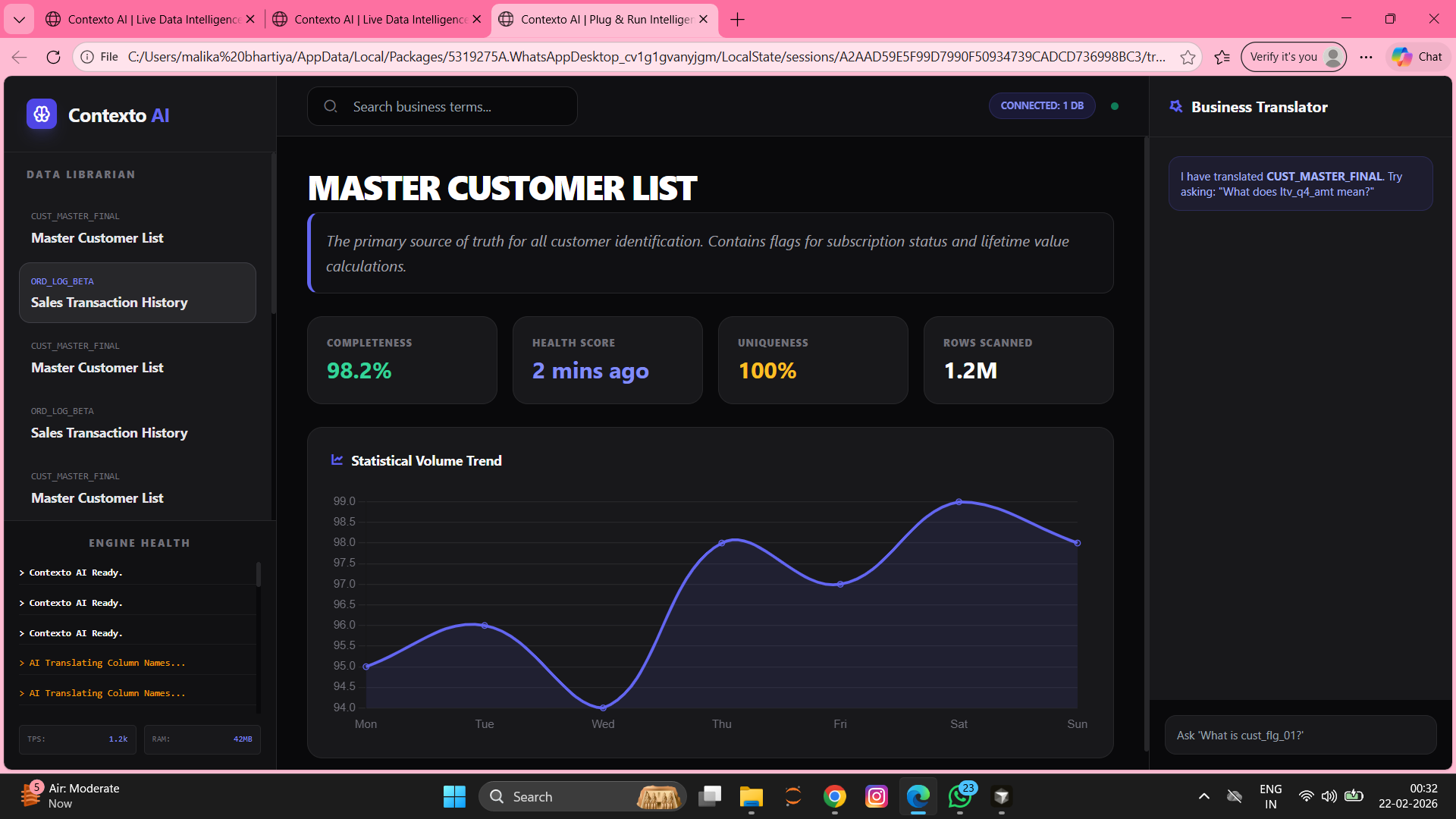Go back using the browser back arrow
1456x819 pixels.
point(20,57)
